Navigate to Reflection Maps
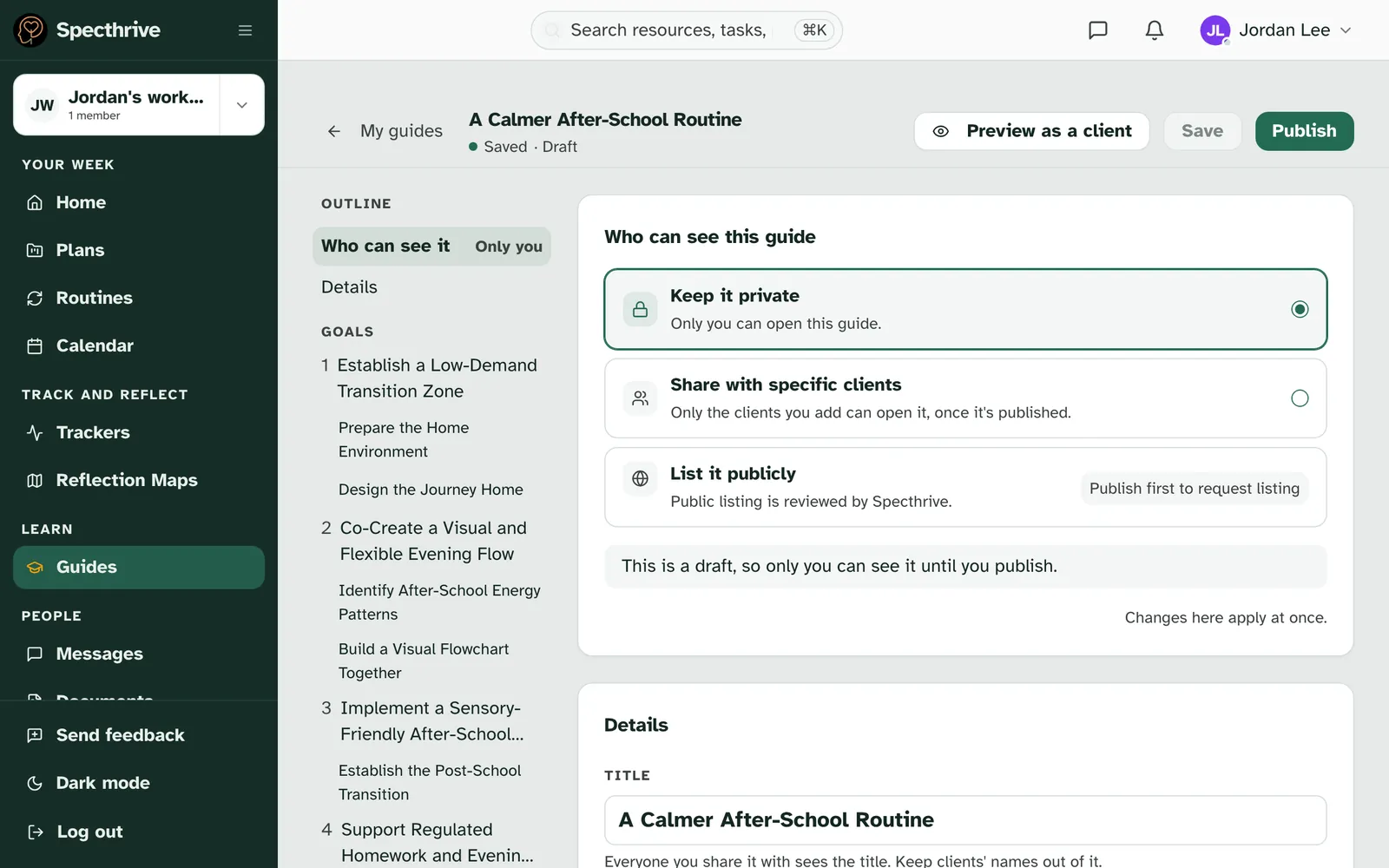 click(x=139, y=480)
